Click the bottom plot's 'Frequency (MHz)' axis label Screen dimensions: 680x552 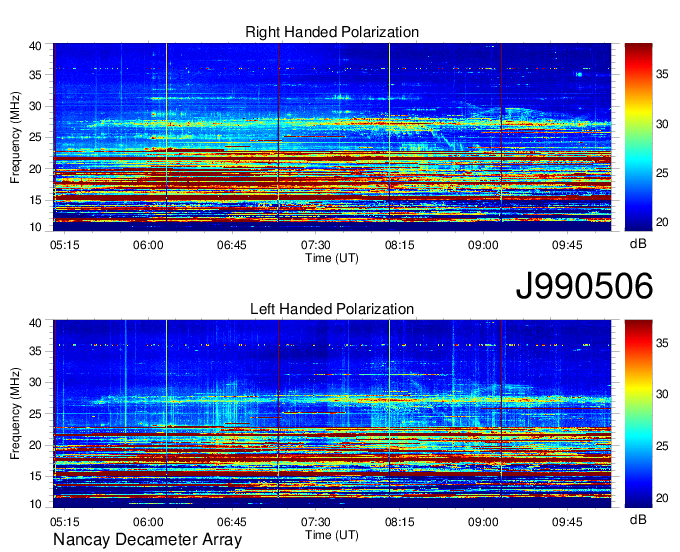pyautogui.click(x=15, y=414)
